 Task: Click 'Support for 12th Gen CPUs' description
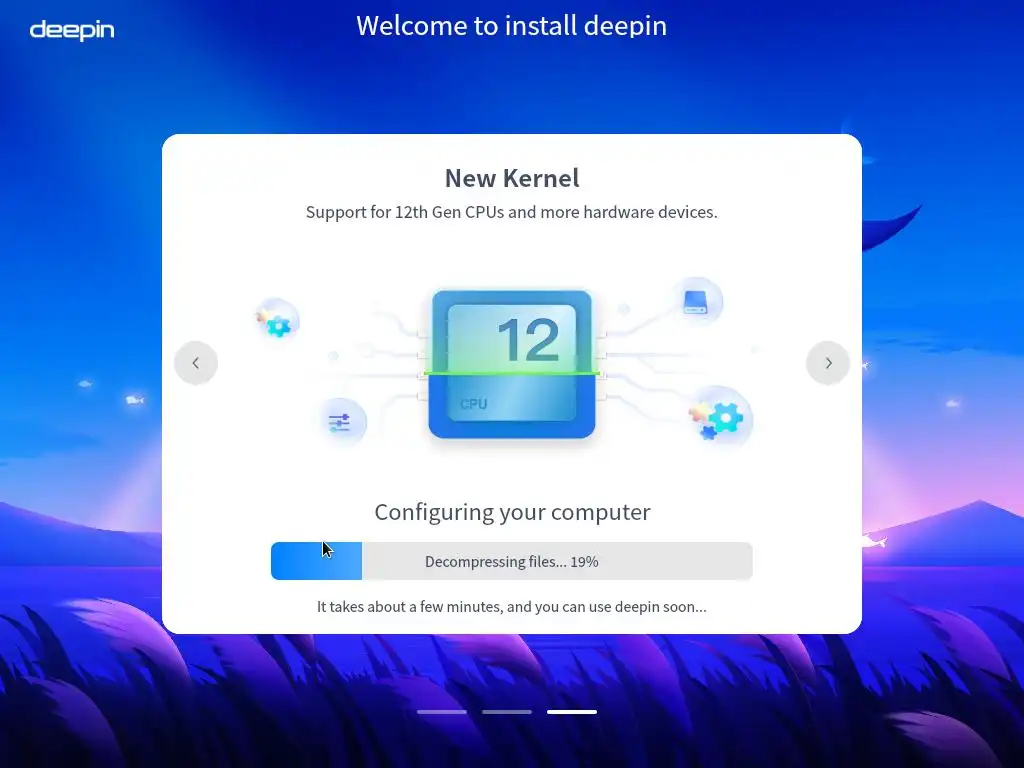511,212
